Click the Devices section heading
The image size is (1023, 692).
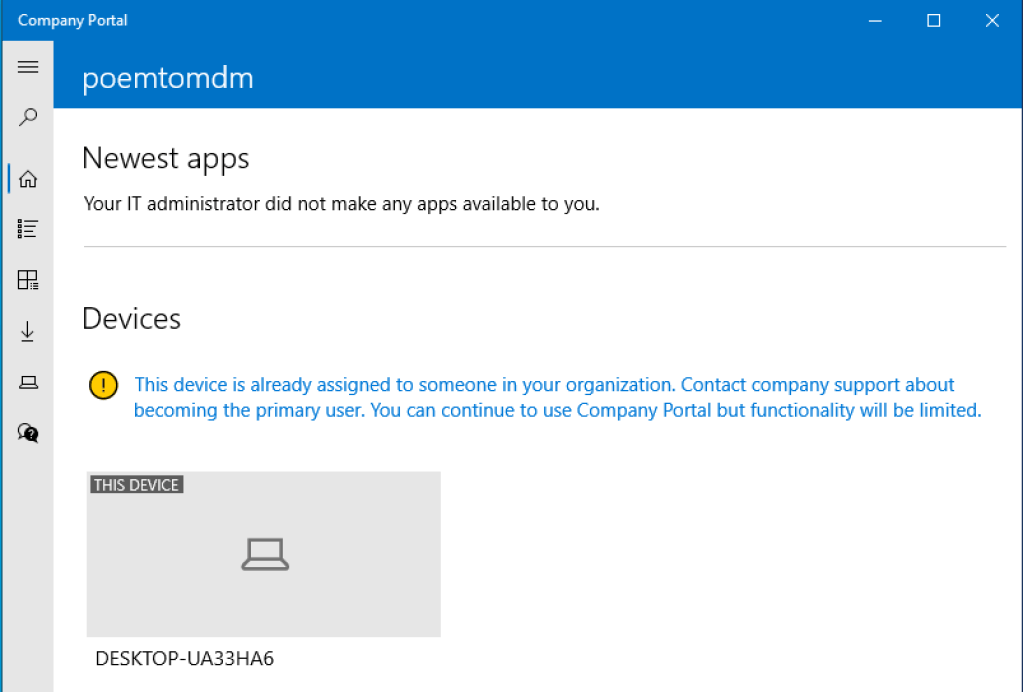tap(131, 318)
